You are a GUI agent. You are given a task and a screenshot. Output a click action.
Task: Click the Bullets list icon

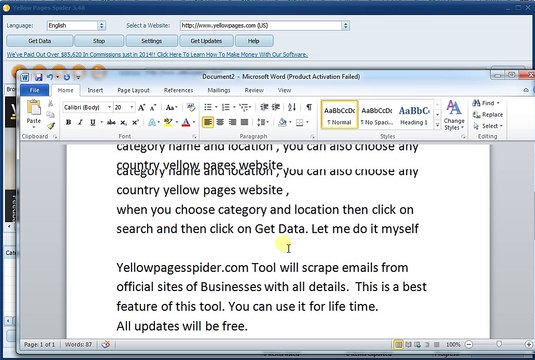coord(208,107)
